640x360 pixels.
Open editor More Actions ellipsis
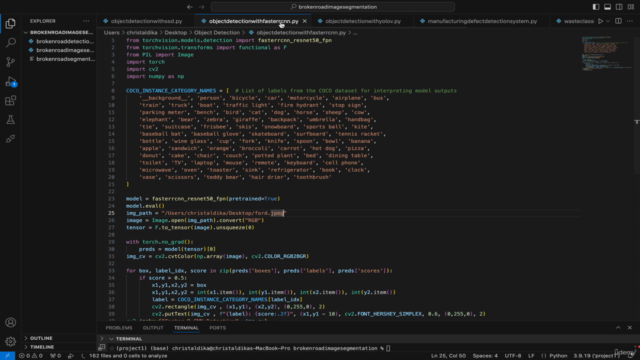tap(630, 21)
